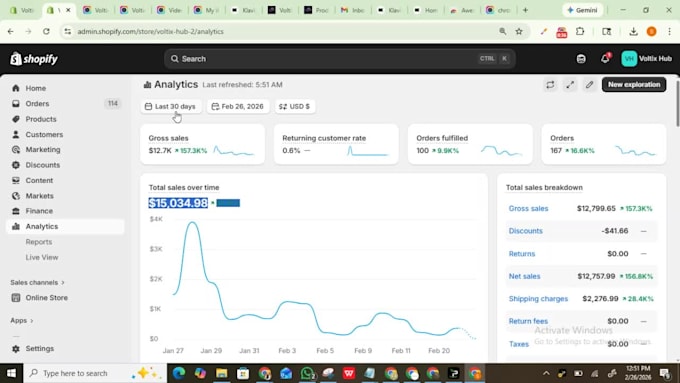Click the expand fullscreen icon
This screenshot has width=680, height=383.
coord(570,85)
